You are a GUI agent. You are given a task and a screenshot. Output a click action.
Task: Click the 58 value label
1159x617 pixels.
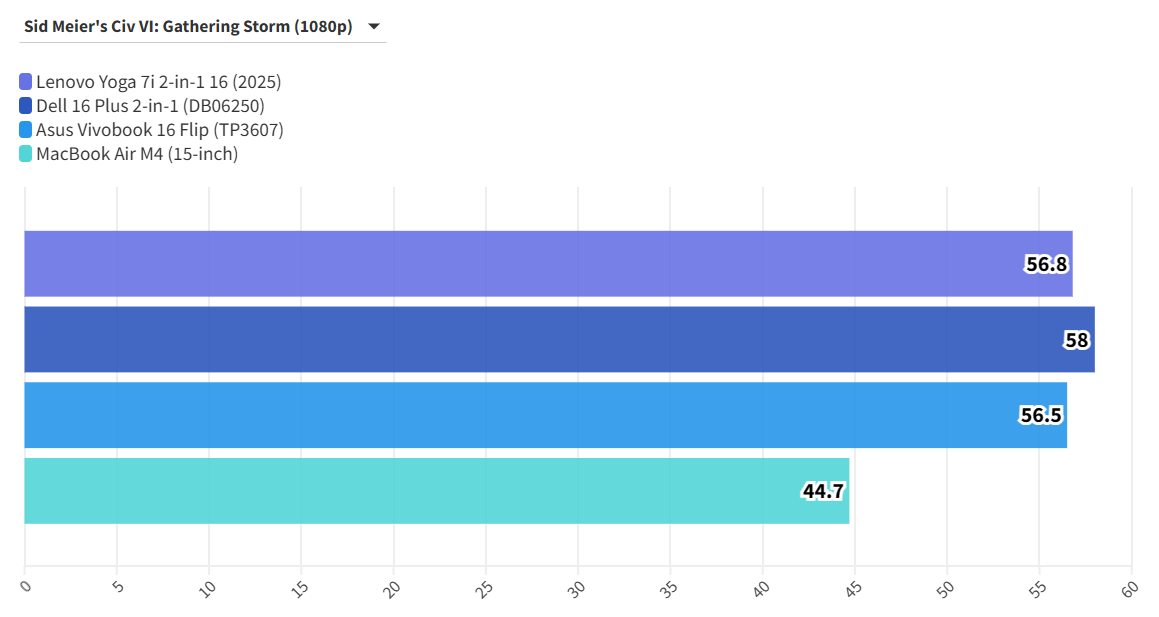coord(1076,340)
